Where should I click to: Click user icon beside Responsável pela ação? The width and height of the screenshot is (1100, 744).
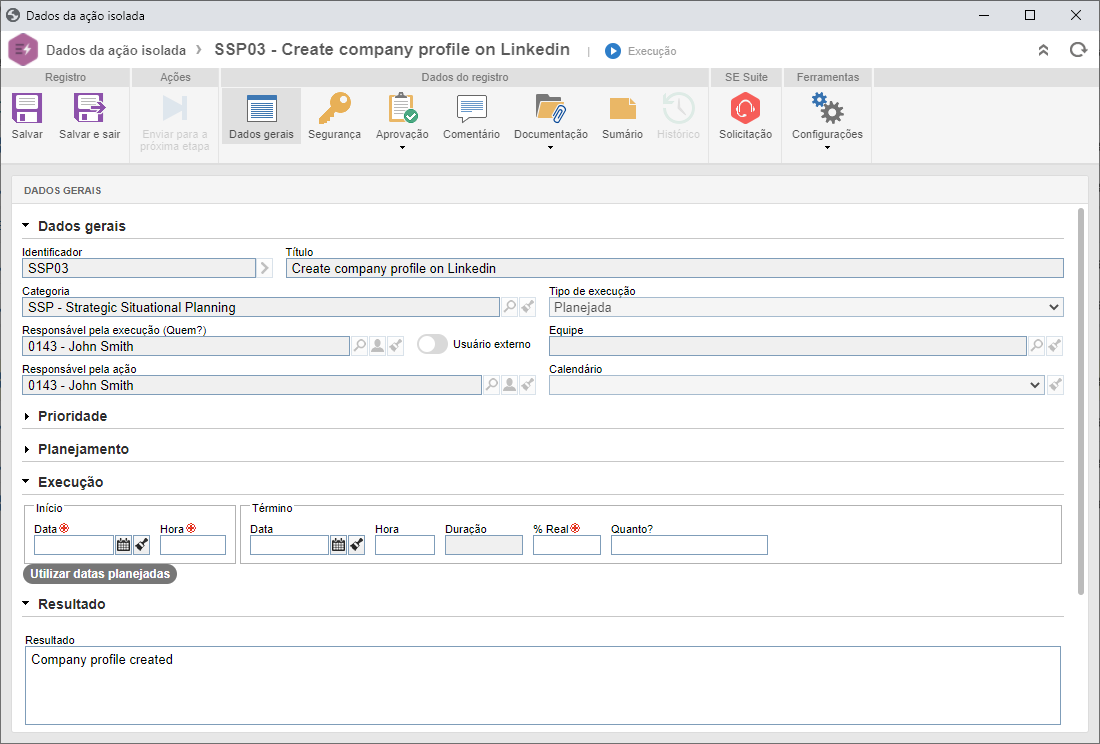coord(510,385)
